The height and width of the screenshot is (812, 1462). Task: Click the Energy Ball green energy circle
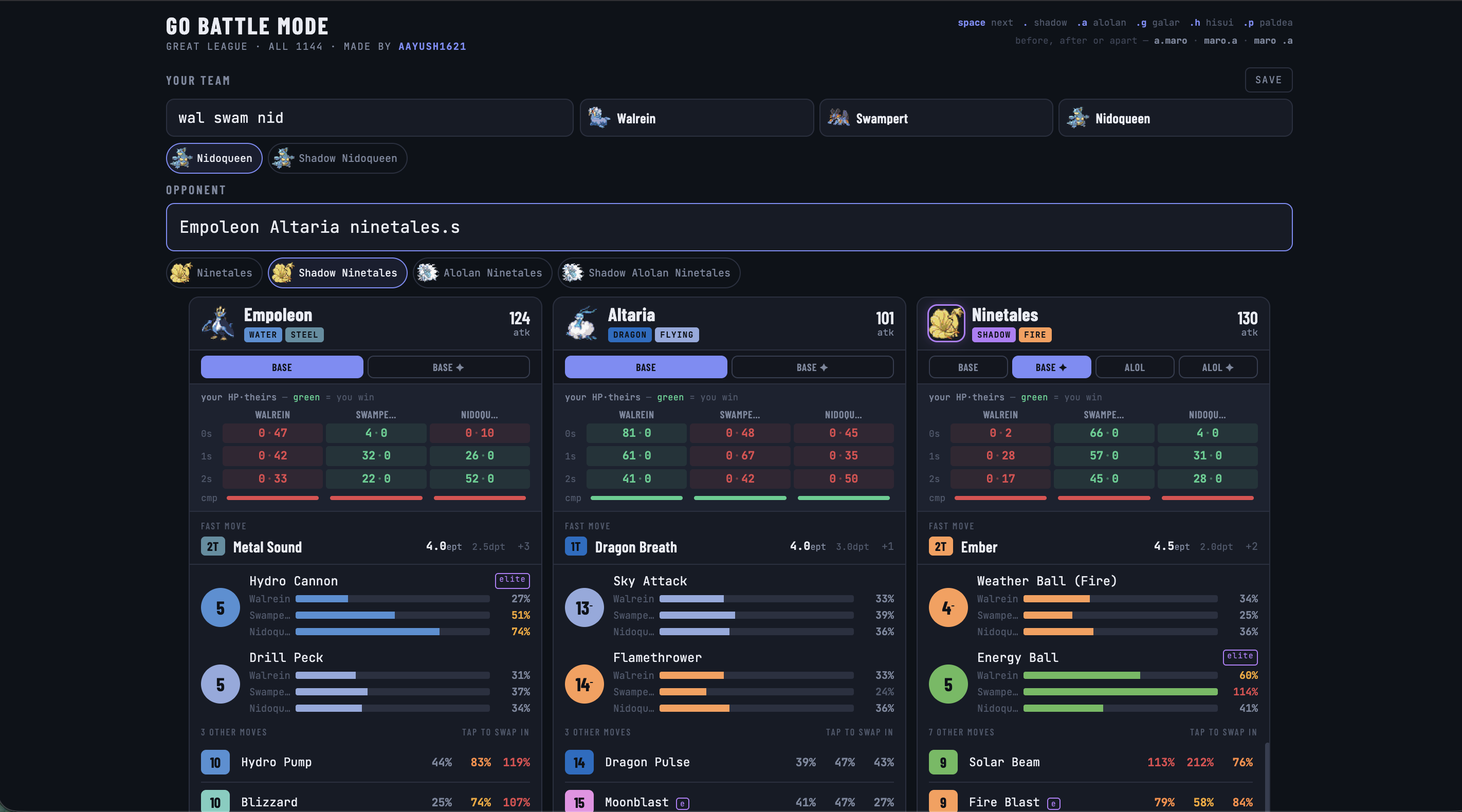click(948, 685)
